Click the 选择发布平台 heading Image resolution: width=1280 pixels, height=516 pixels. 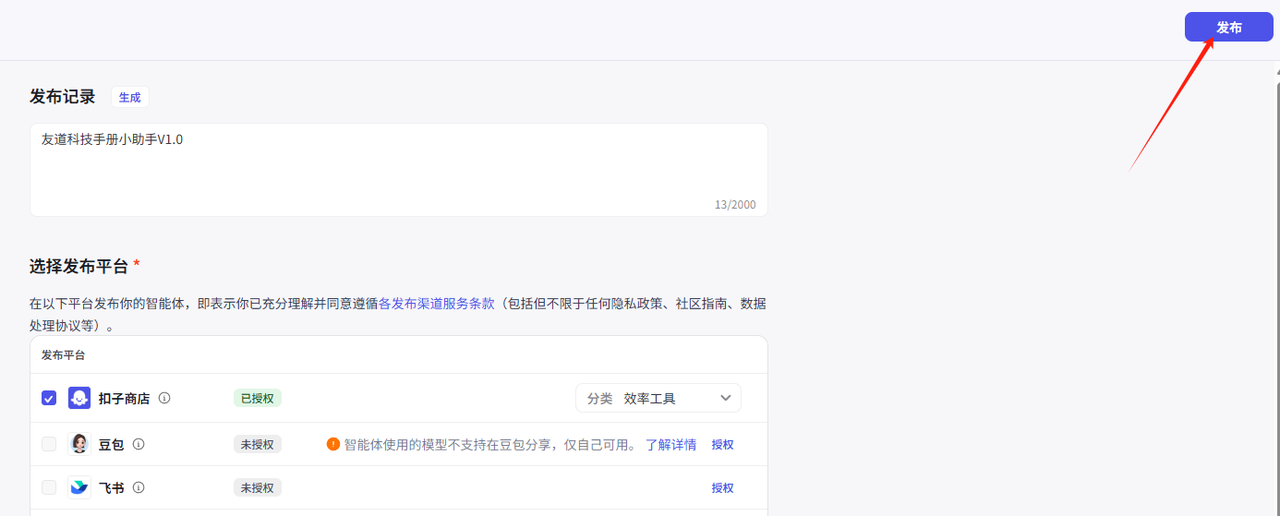pos(79,266)
